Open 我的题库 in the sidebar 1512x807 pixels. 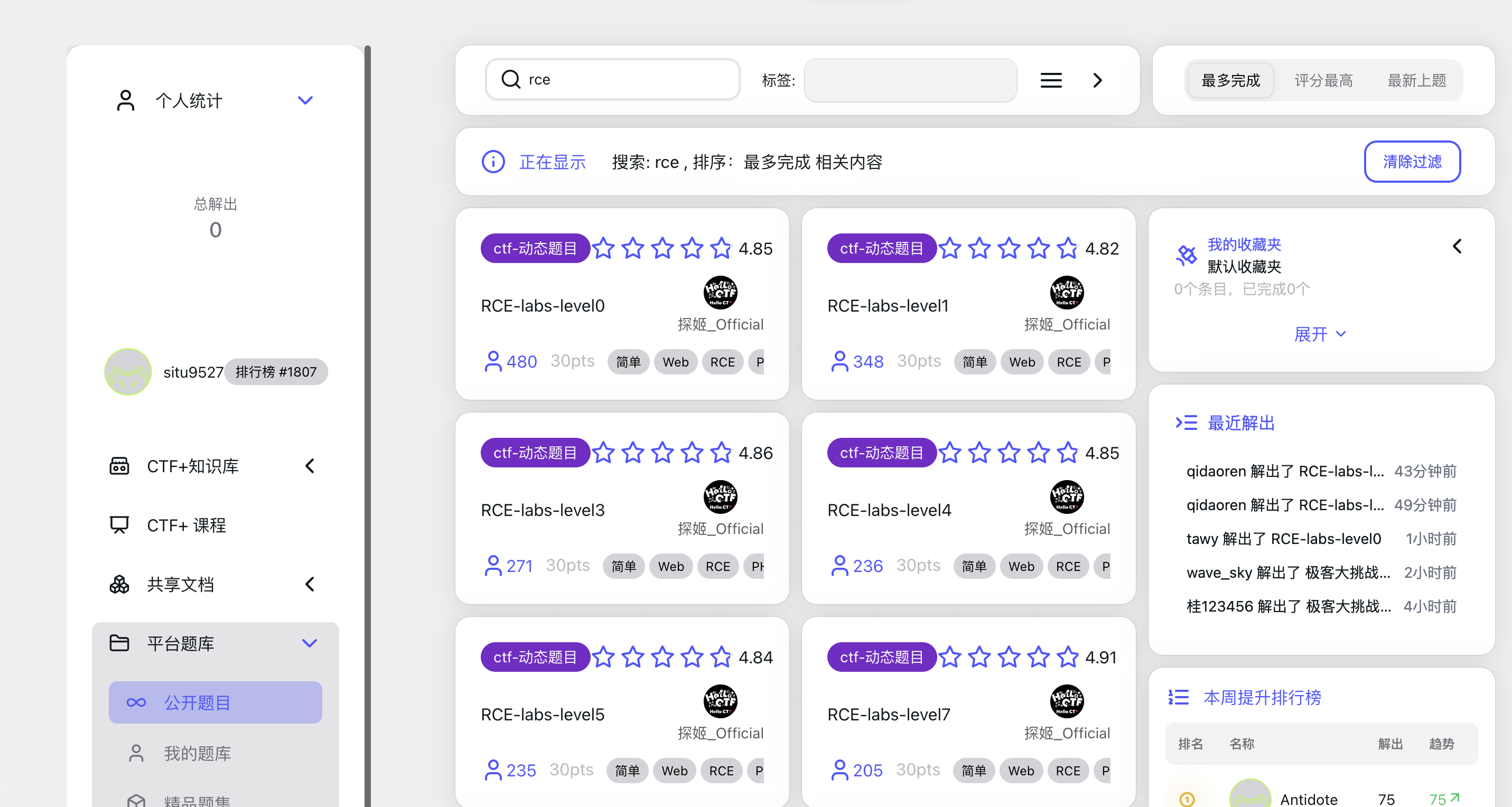point(197,753)
